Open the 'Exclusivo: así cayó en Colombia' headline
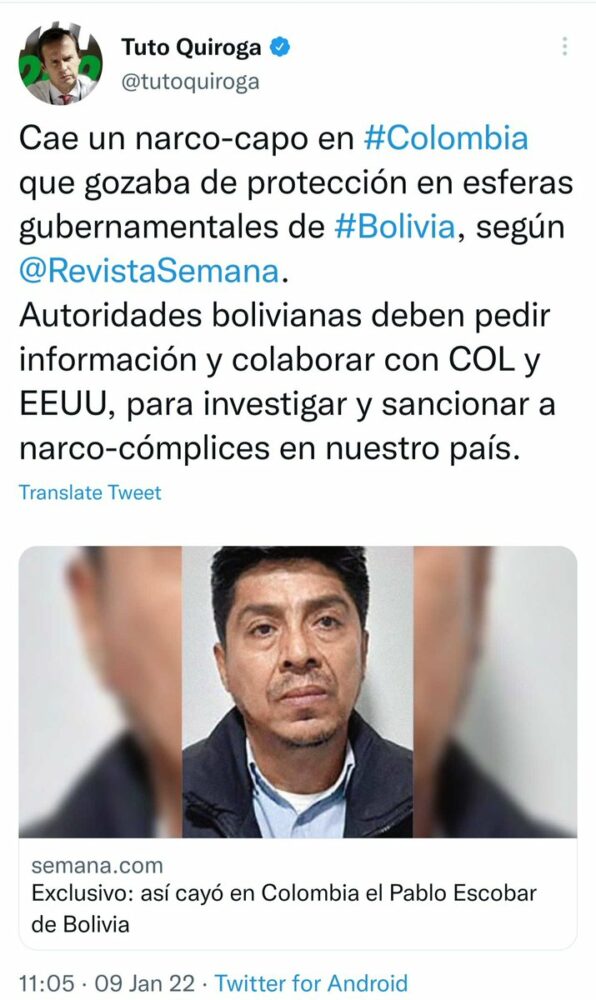This screenshot has width=596, height=1000. point(284,908)
